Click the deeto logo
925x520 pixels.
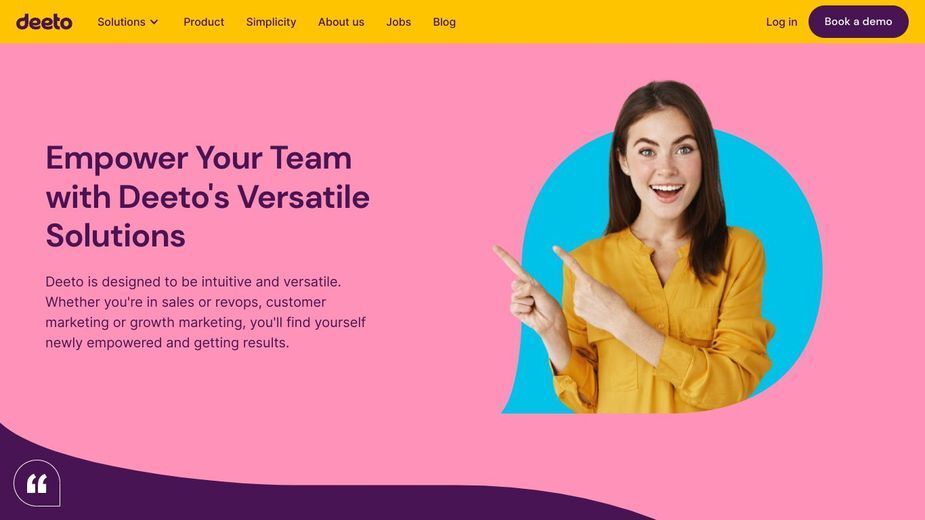coord(44,22)
